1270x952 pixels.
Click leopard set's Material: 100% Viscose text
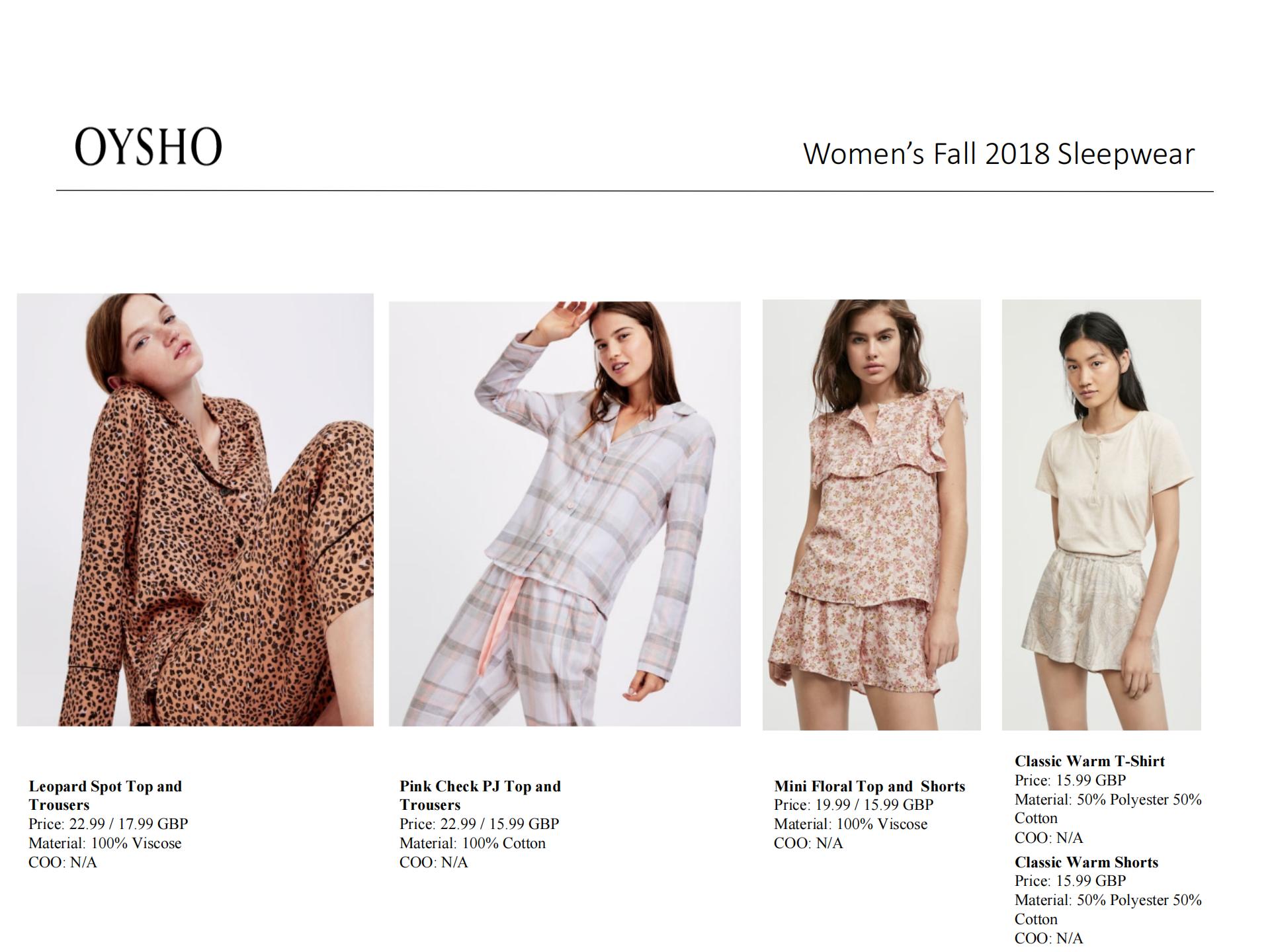105,843
